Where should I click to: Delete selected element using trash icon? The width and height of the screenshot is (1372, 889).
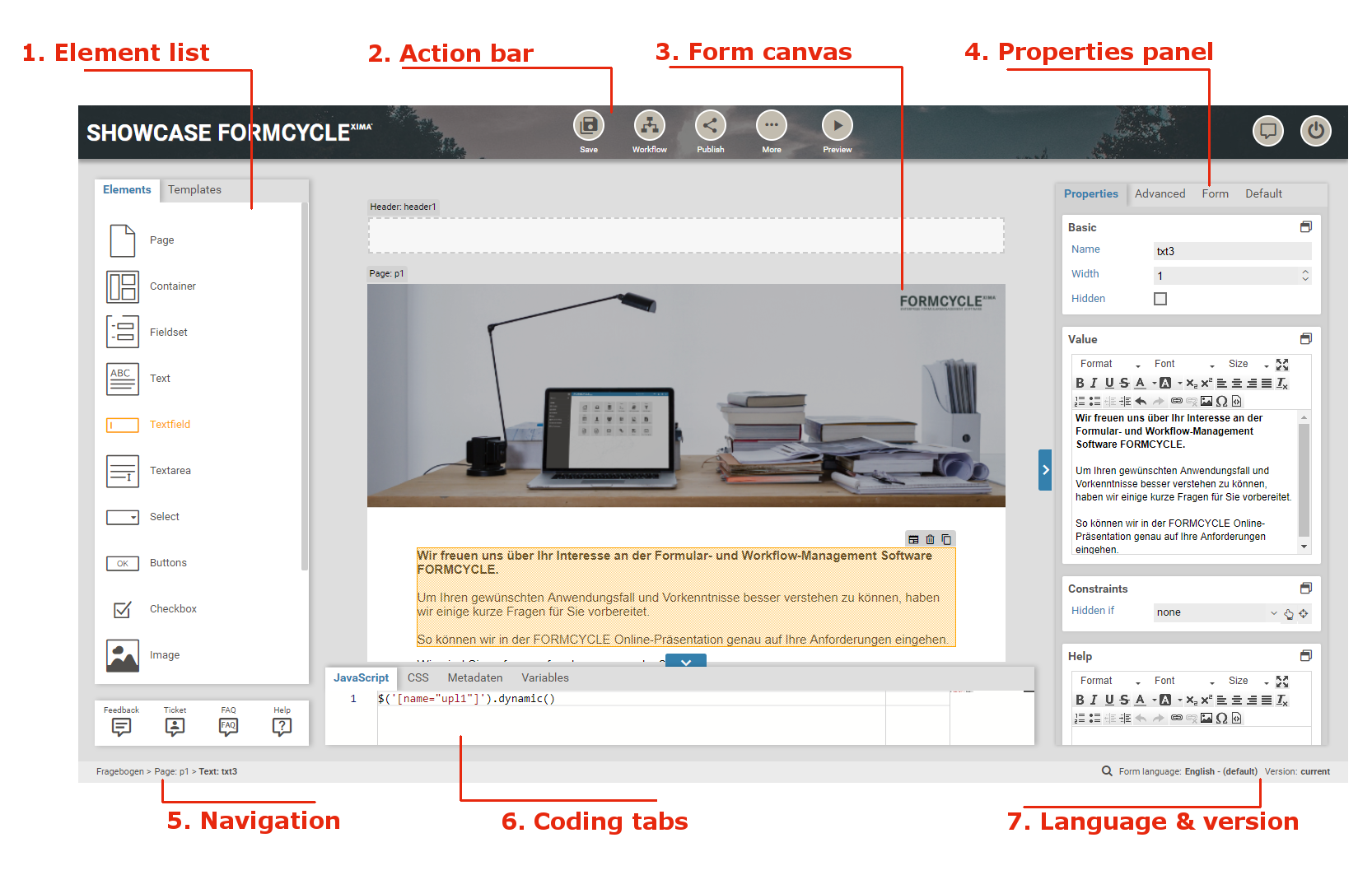point(930,540)
